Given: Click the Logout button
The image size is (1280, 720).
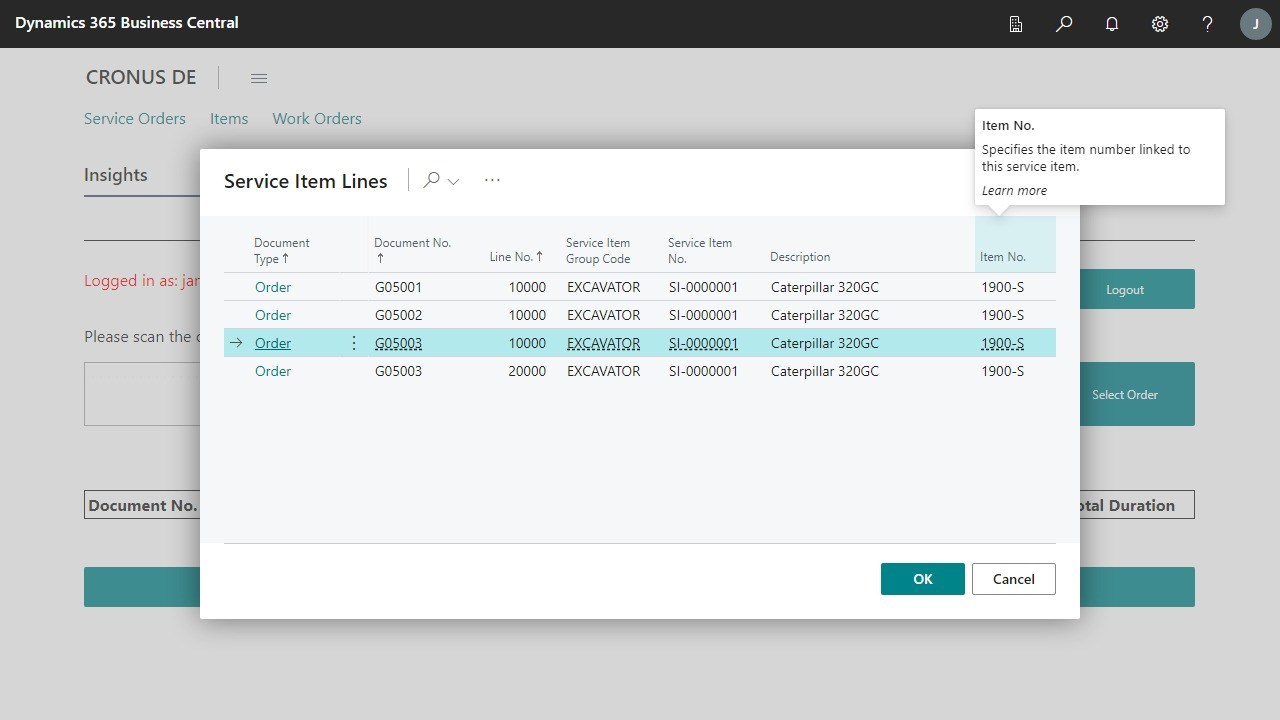Looking at the screenshot, I should (x=1124, y=289).
